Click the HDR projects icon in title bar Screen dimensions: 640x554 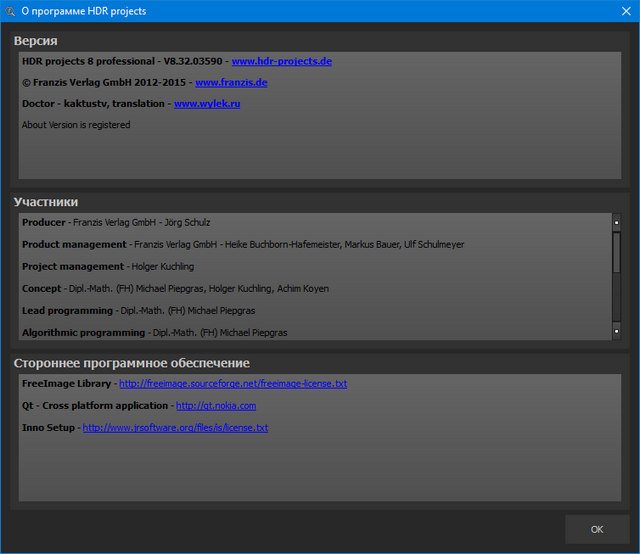(10, 11)
